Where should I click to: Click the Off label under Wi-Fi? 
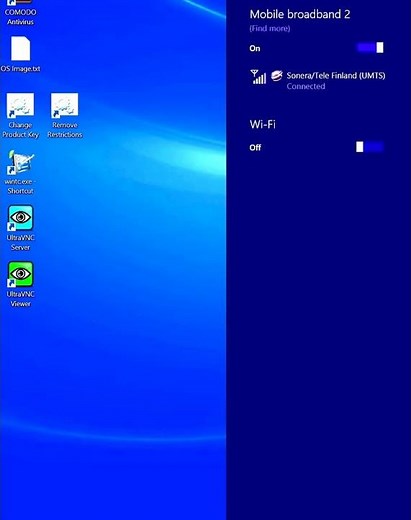[255, 148]
